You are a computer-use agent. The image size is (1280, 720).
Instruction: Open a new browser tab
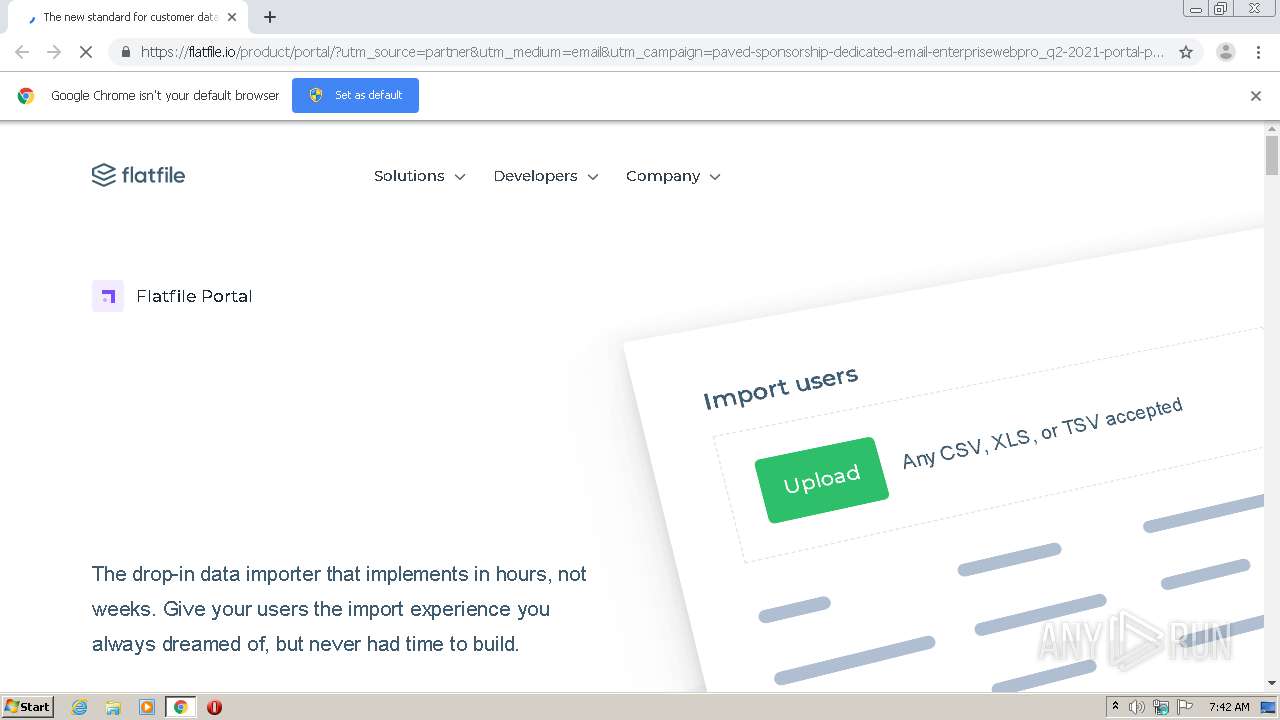click(270, 17)
